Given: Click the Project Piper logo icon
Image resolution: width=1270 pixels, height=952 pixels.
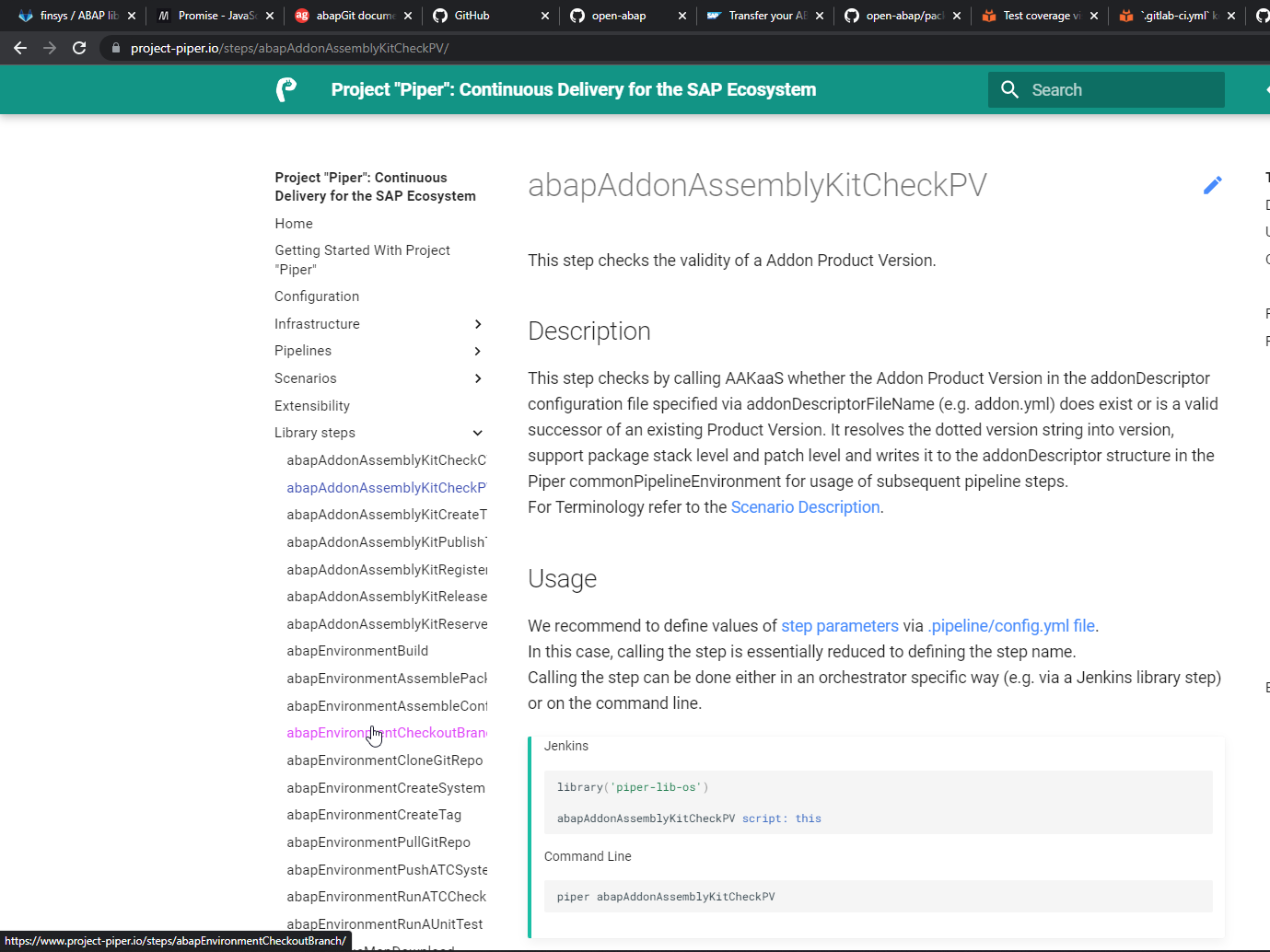Looking at the screenshot, I should pos(286,89).
